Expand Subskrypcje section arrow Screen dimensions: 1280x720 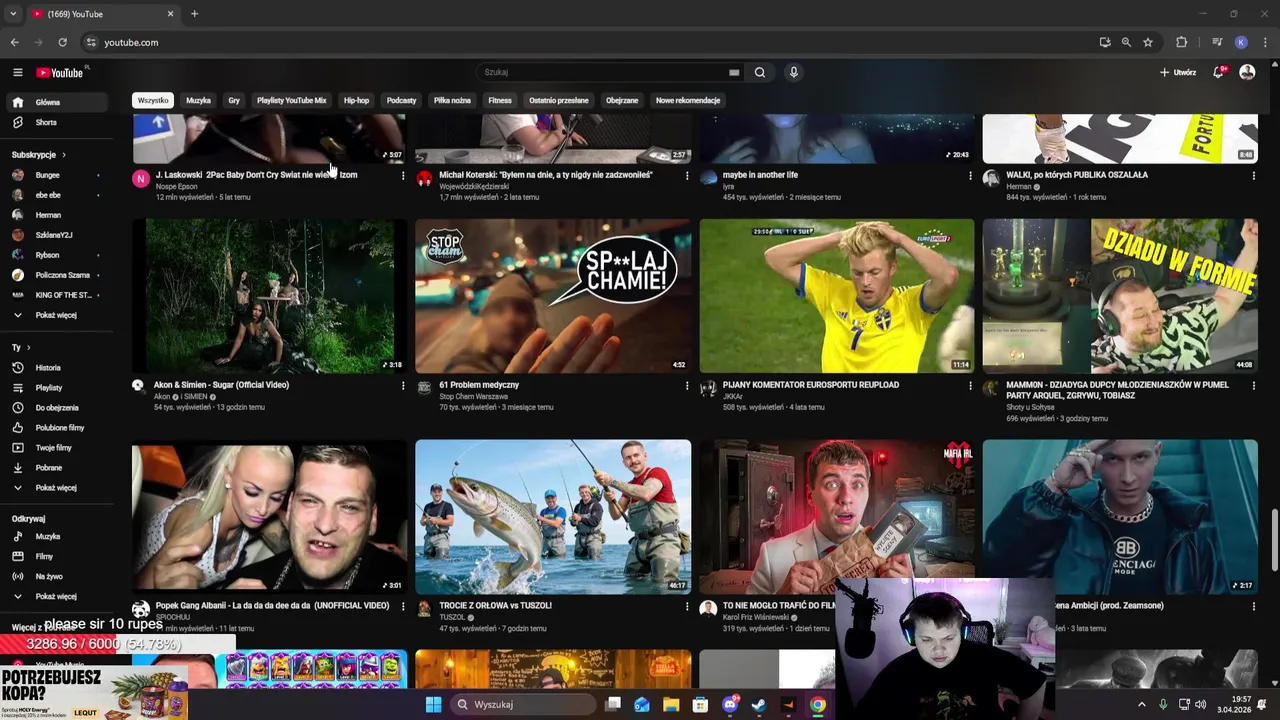(64, 155)
